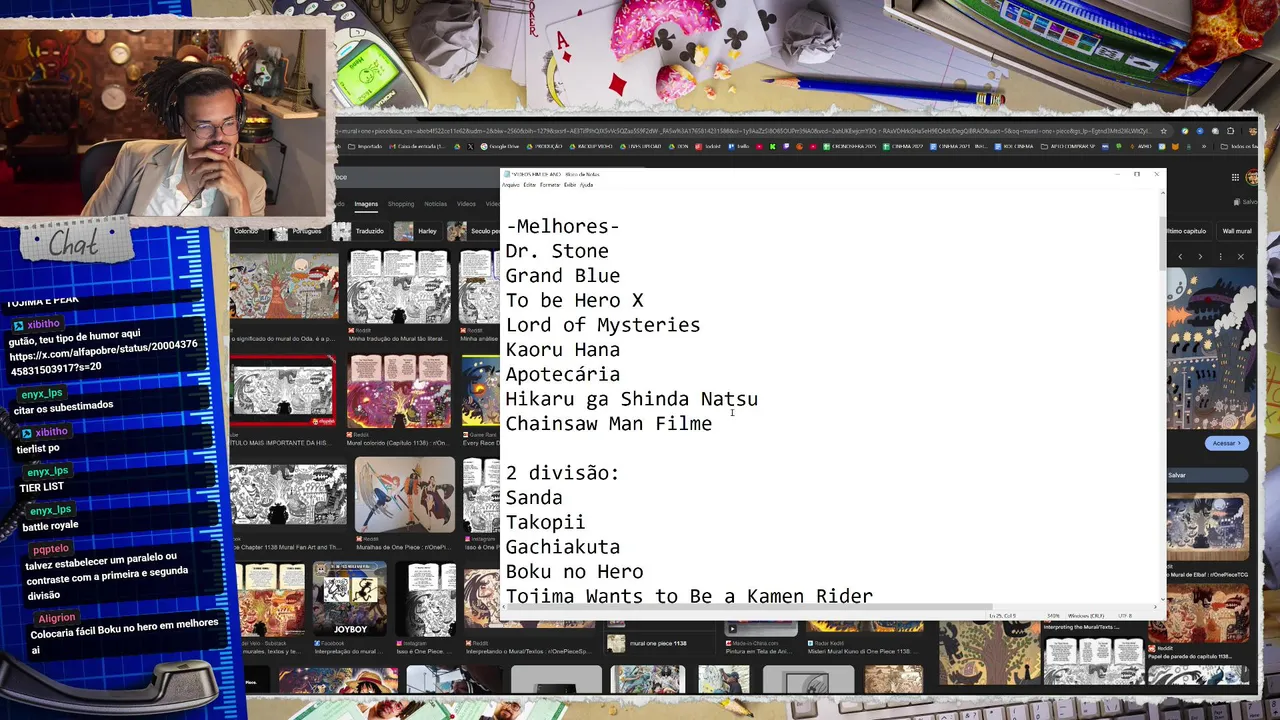Click the 'Sanda' line in Notepad
This screenshot has height=720, width=1280.
pyautogui.click(x=534, y=498)
